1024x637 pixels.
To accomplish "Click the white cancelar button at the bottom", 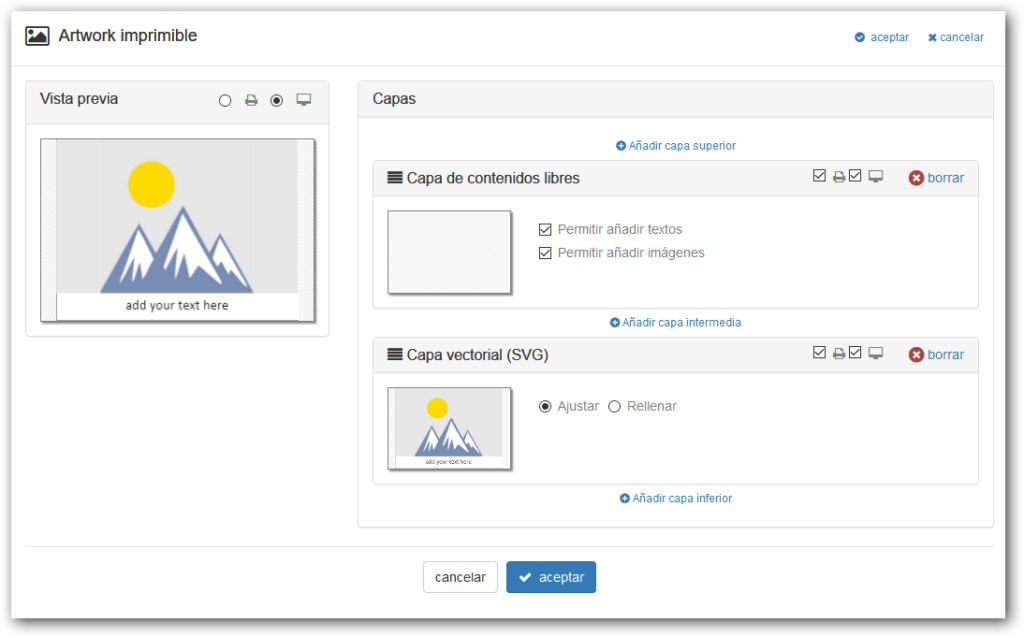I will point(460,578).
